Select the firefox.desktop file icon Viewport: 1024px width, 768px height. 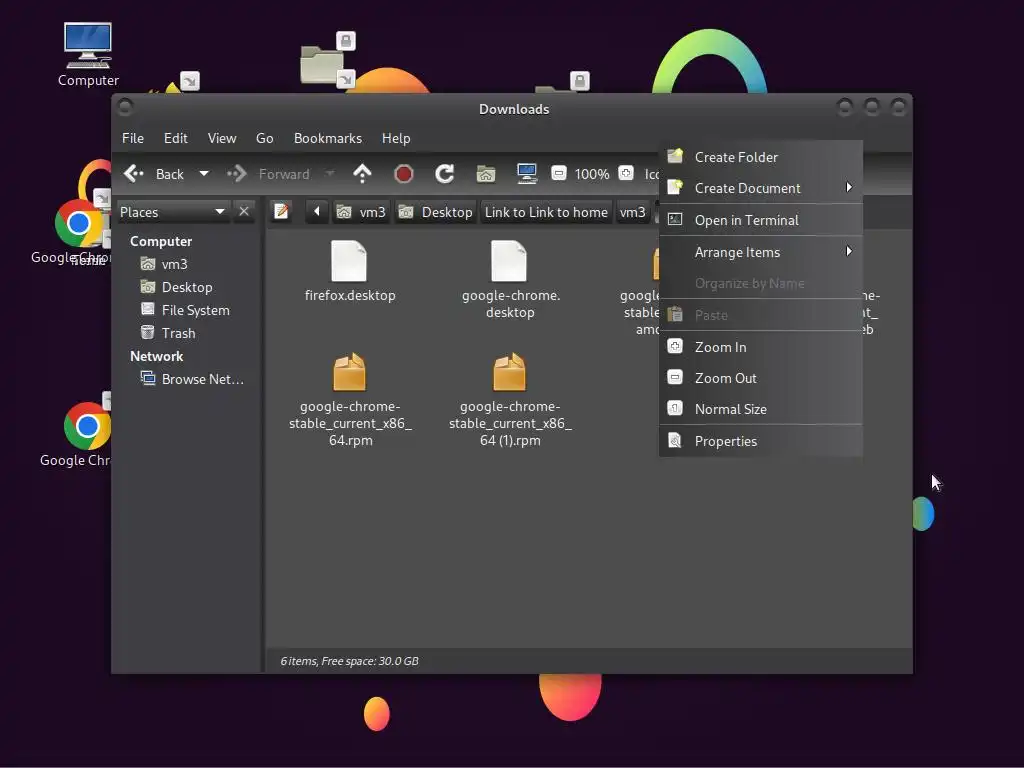pyautogui.click(x=349, y=261)
